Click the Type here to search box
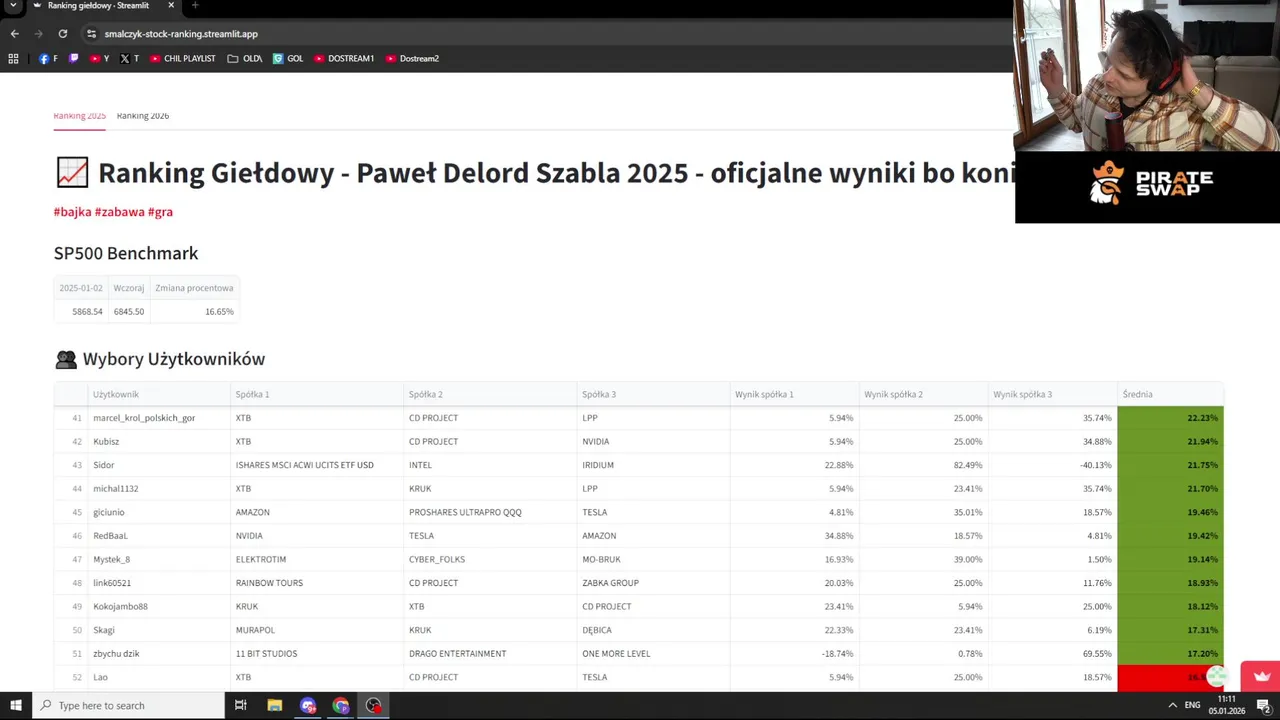 pos(128,706)
